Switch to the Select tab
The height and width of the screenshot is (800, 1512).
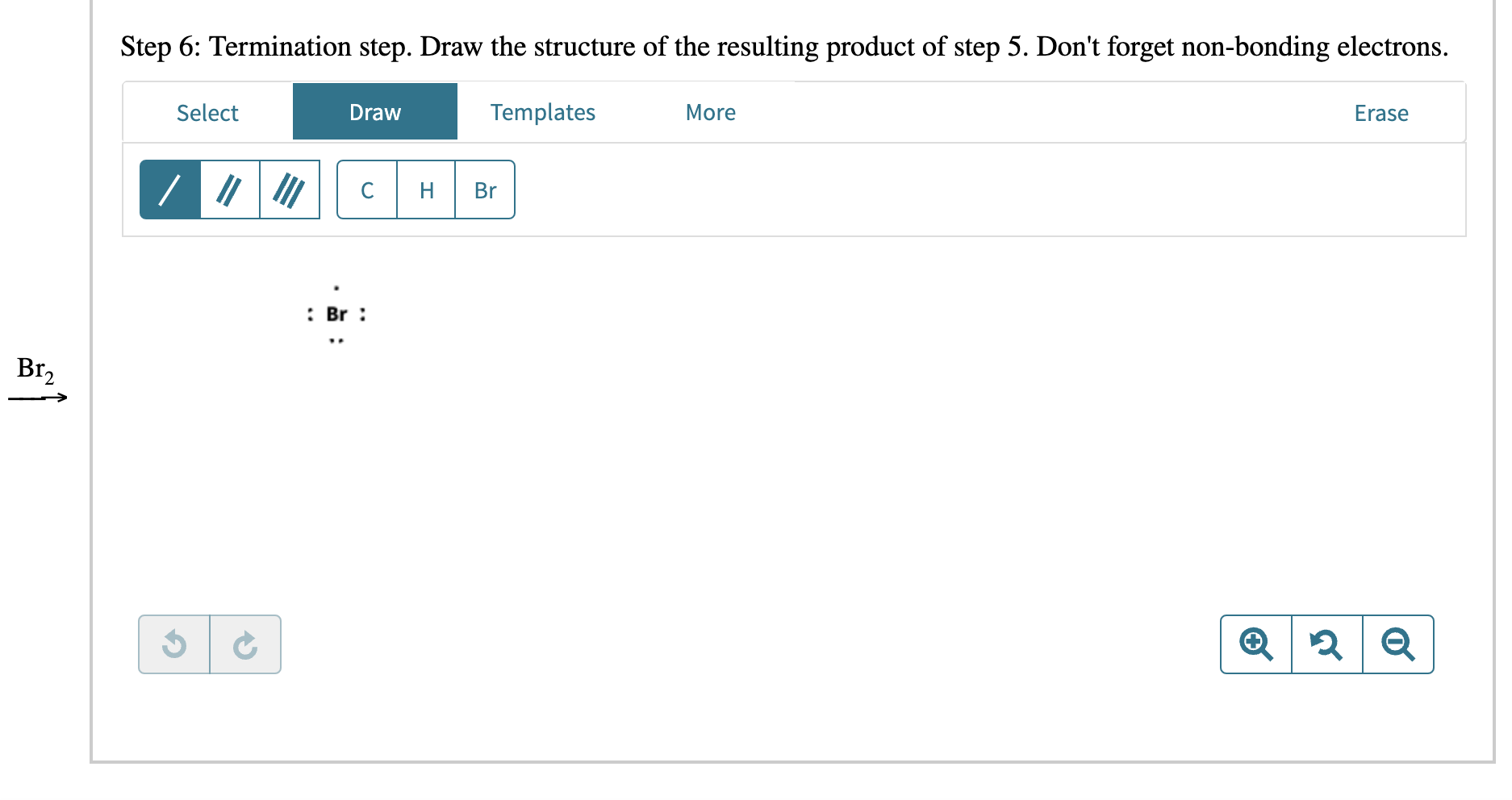207,112
